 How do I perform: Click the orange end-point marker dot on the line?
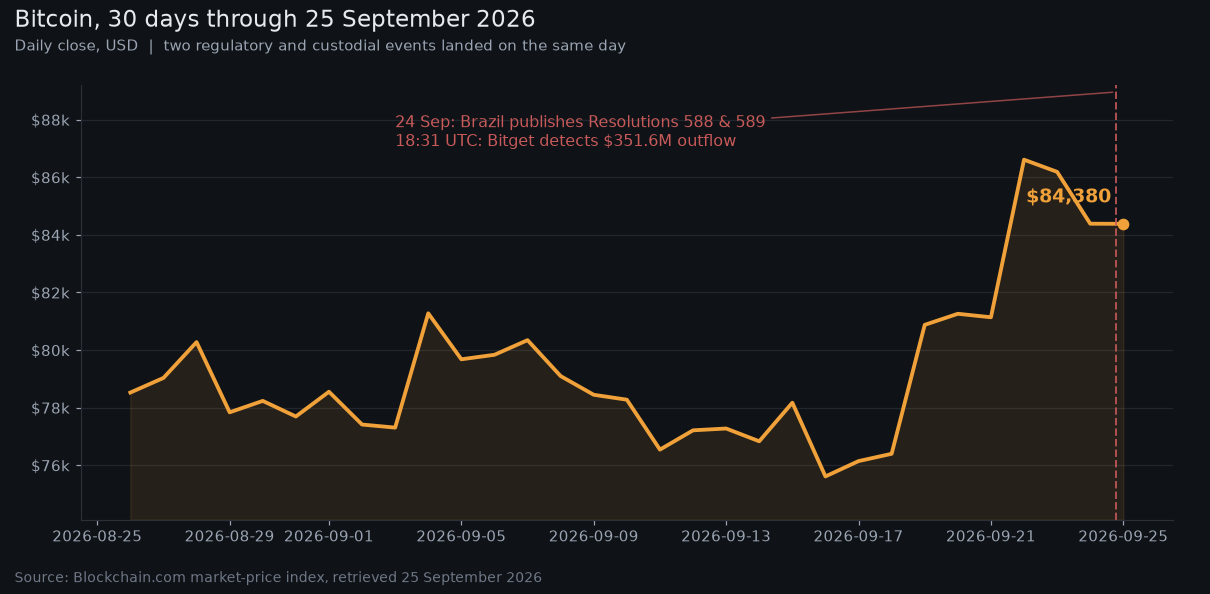tap(1123, 224)
